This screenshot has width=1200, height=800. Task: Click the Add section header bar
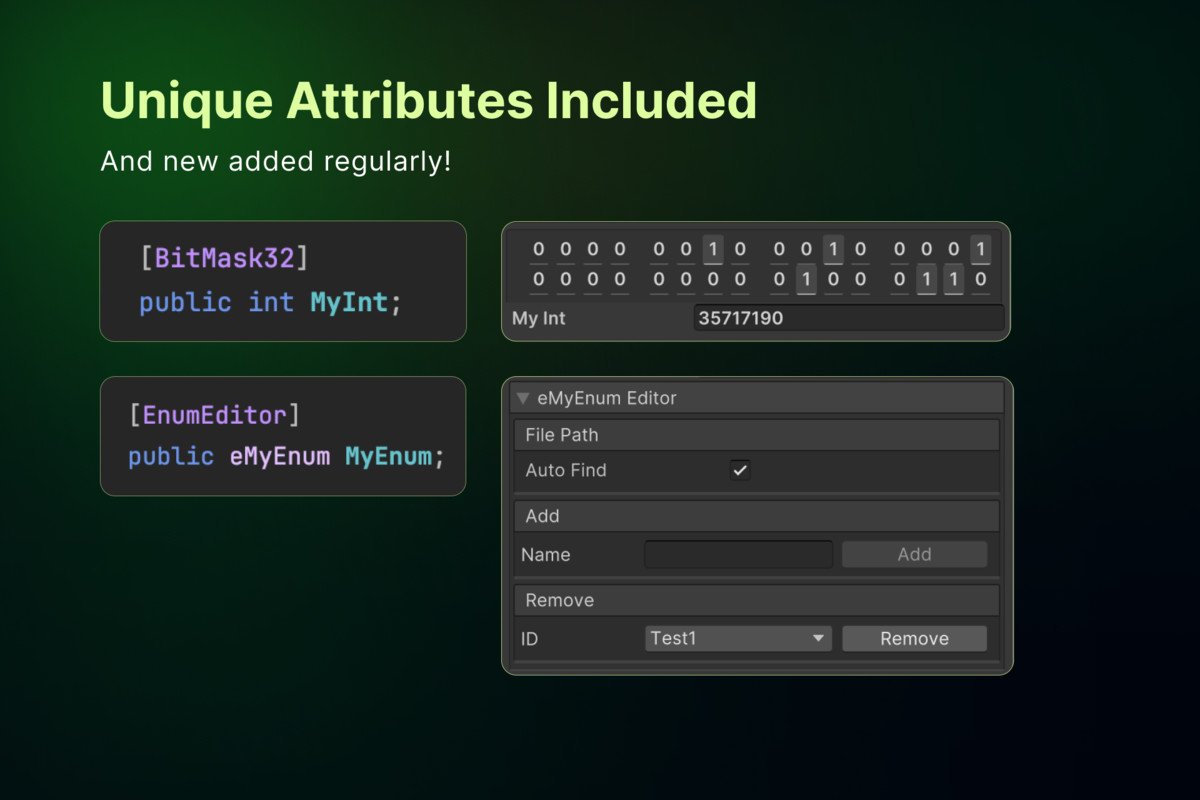pos(756,516)
